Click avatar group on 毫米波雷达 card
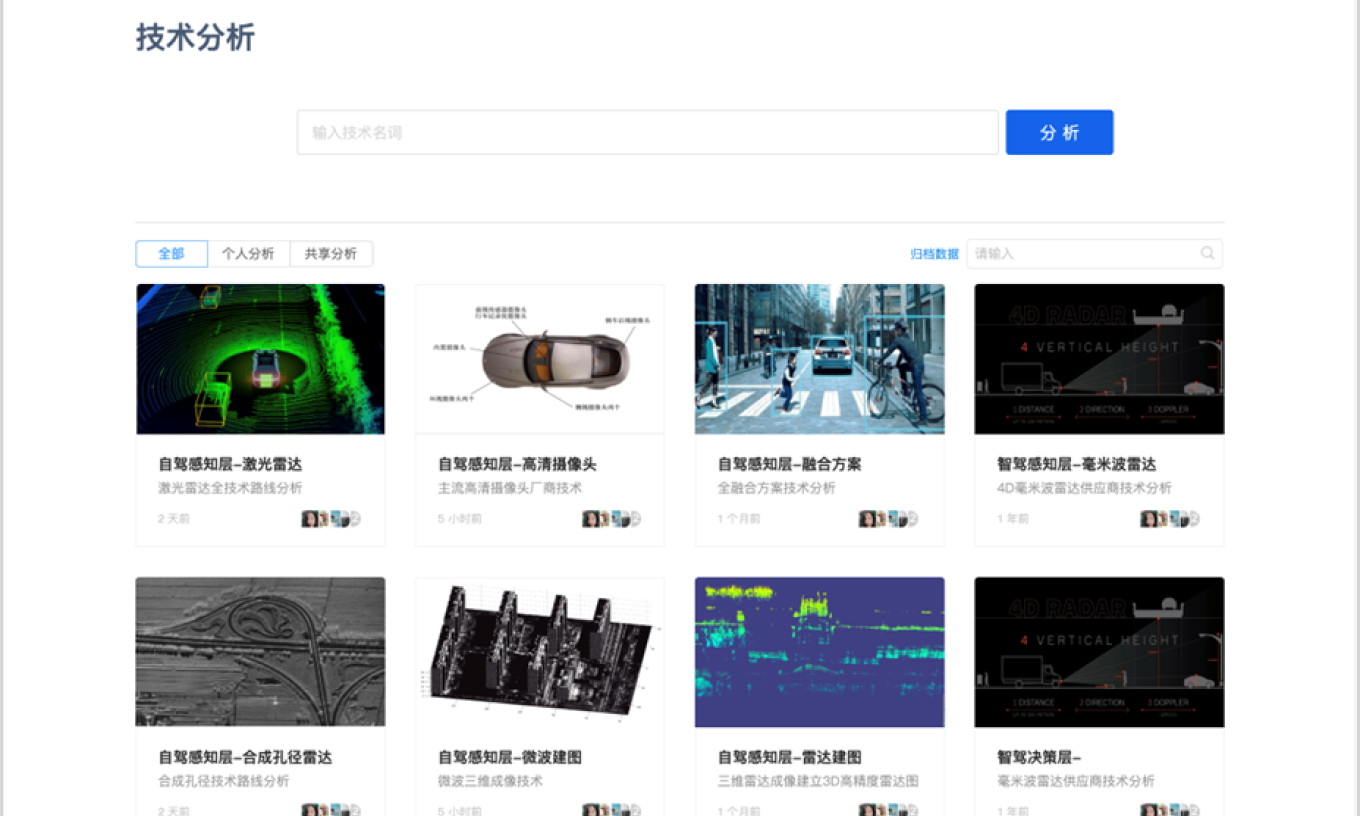This screenshot has height=816, width=1360. 1170,519
